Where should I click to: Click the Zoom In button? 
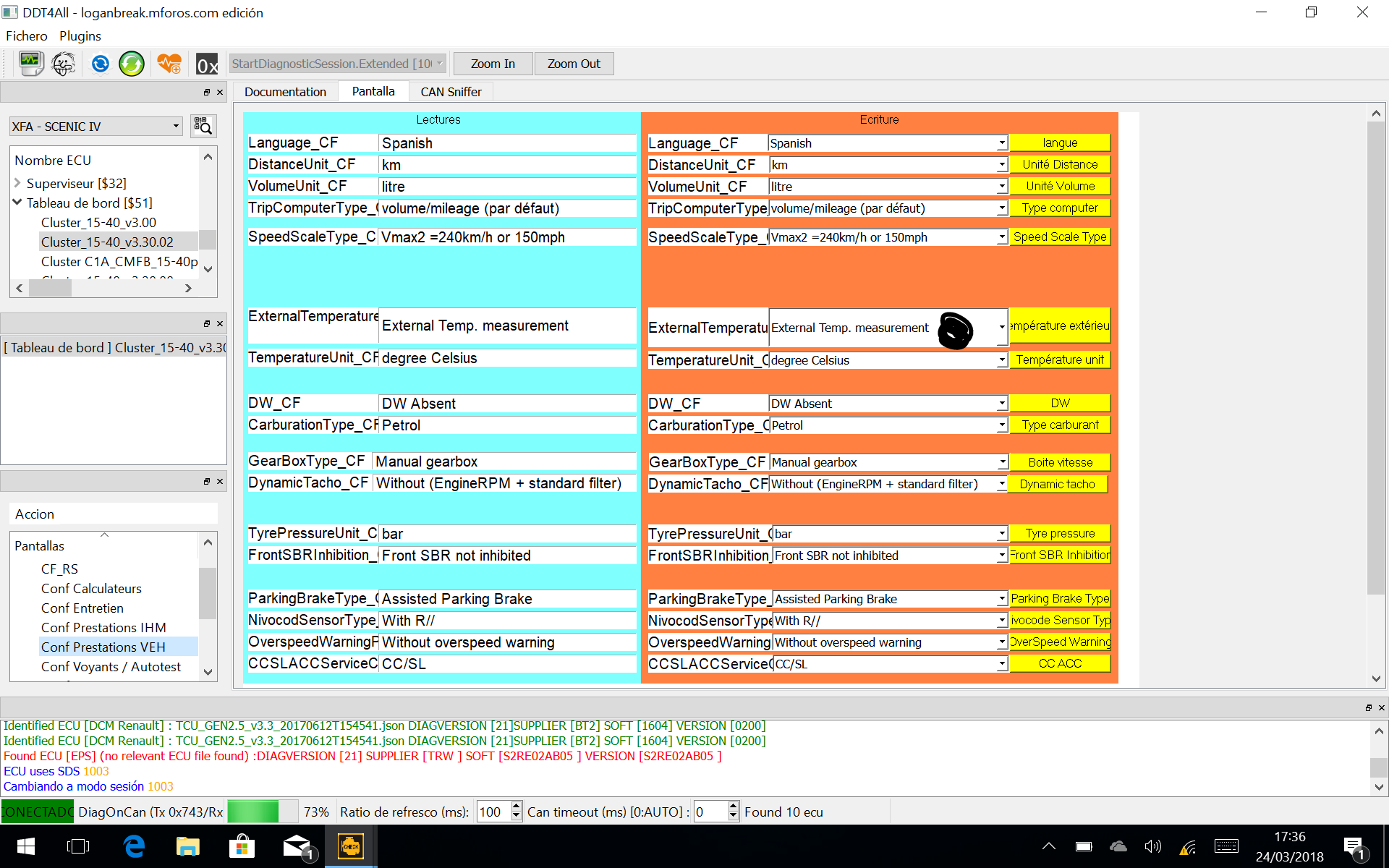[x=493, y=64]
